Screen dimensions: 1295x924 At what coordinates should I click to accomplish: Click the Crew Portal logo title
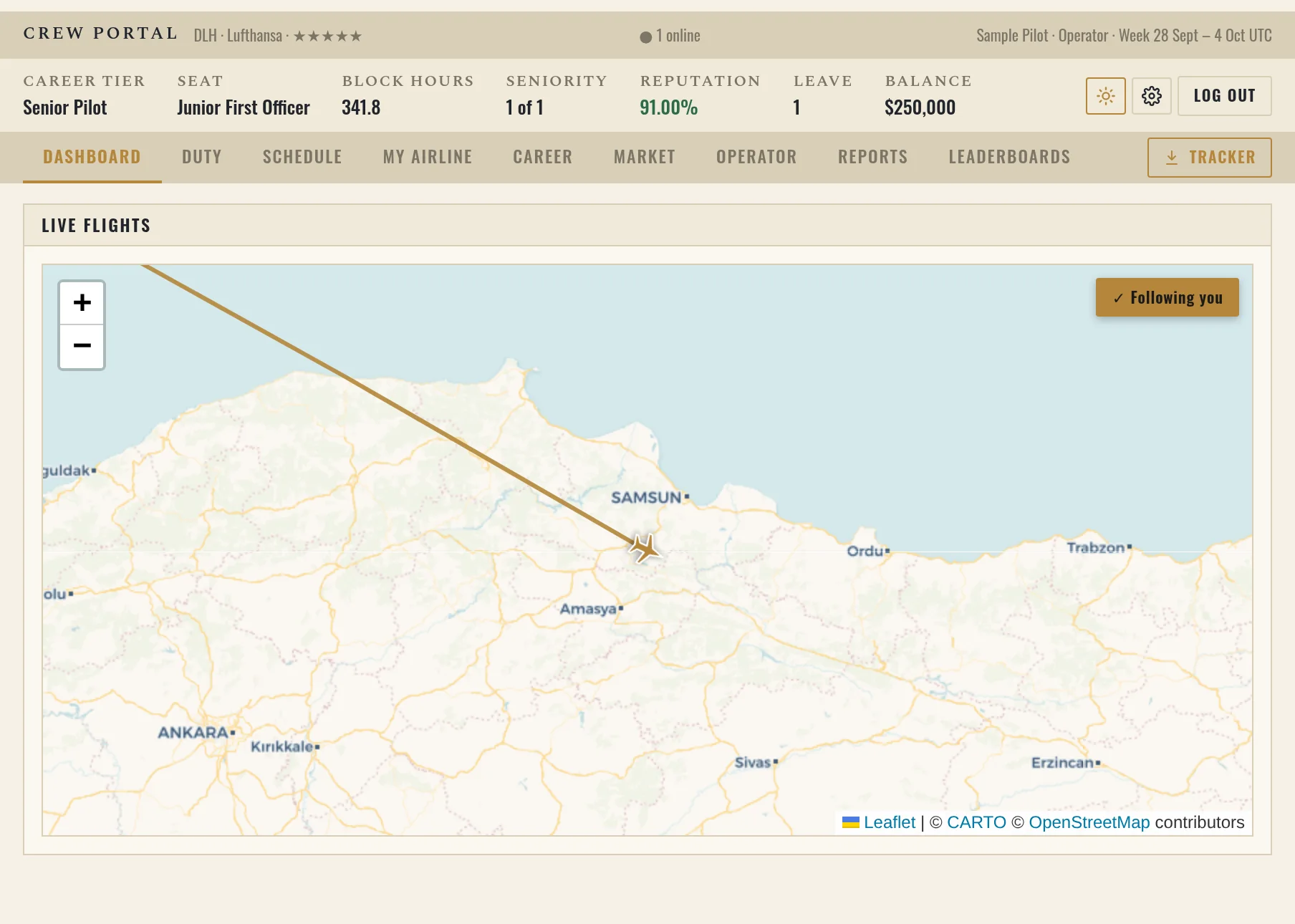pyautogui.click(x=100, y=34)
